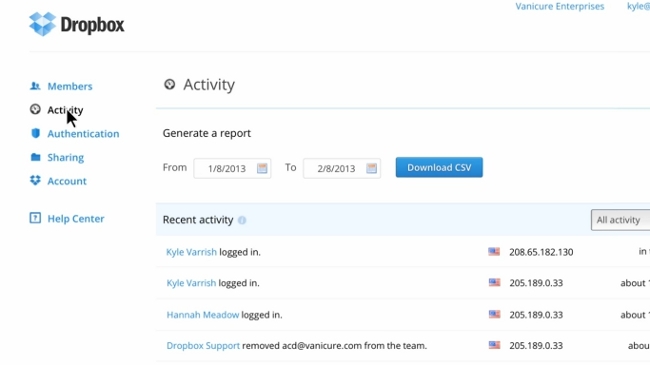Click the Account Dropbox icon
The width and height of the screenshot is (650, 365).
pyautogui.click(x=35, y=180)
